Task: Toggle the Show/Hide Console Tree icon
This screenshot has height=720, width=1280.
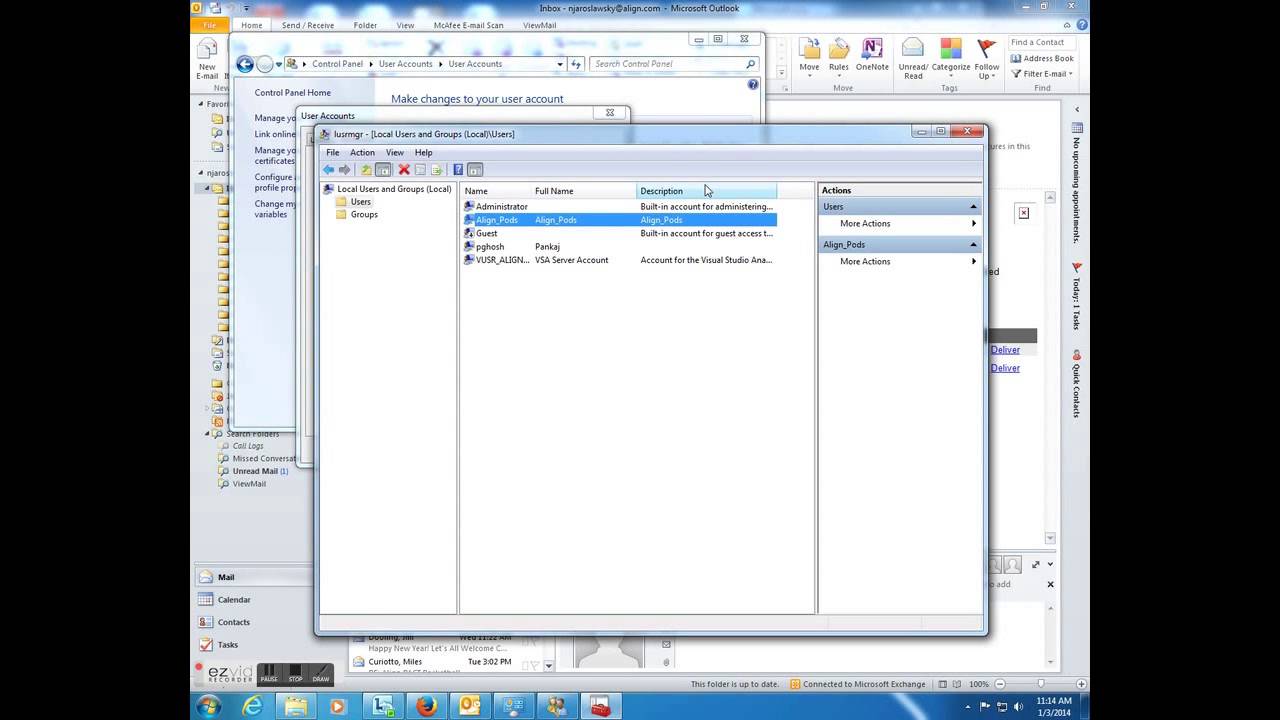Action: click(x=383, y=170)
